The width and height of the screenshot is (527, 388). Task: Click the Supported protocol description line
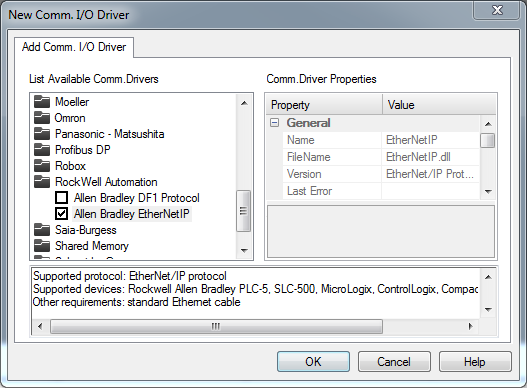point(130,276)
